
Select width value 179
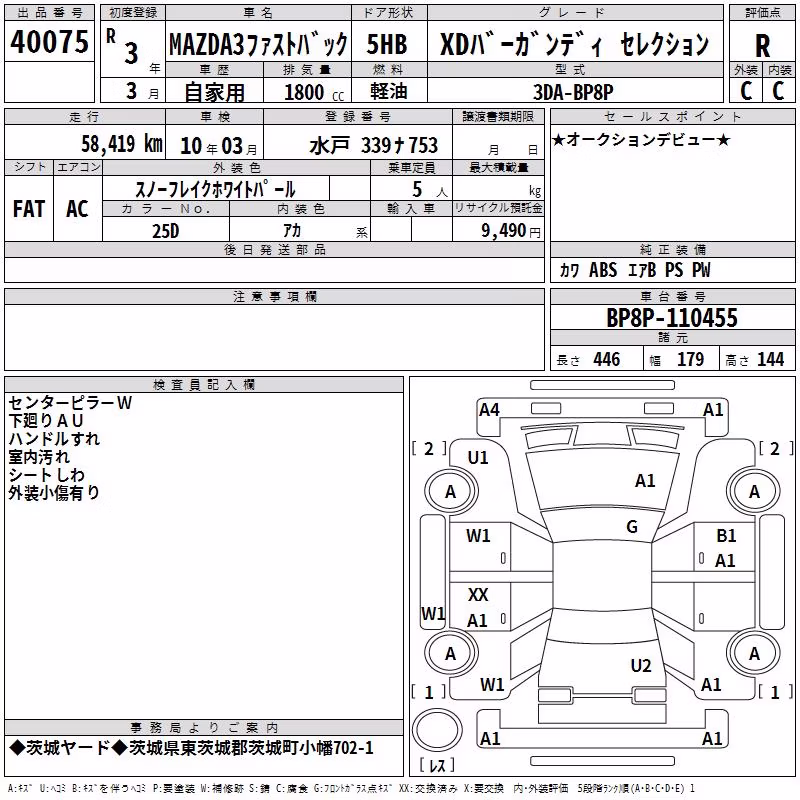[x=690, y=359]
